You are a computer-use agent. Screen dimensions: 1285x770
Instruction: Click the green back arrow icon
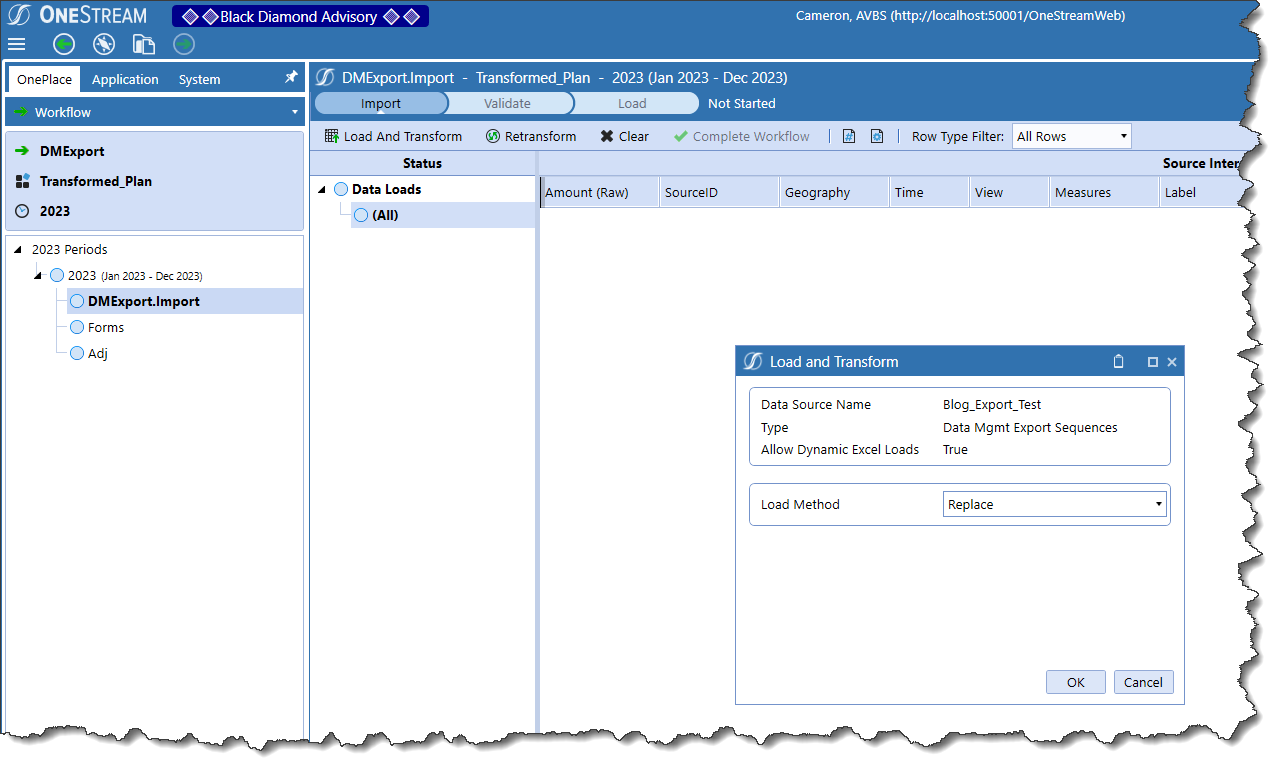pyautogui.click(x=64, y=44)
